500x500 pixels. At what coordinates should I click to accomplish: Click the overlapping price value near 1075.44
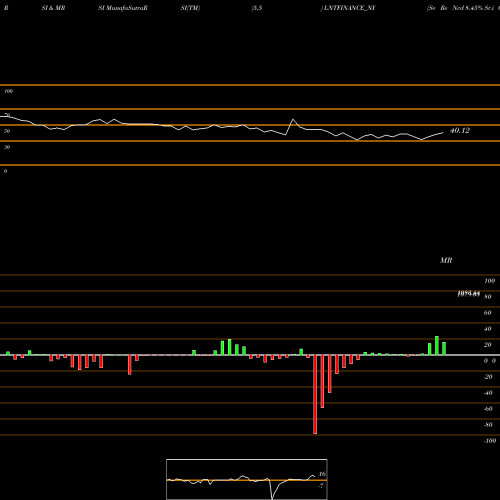[469, 294]
